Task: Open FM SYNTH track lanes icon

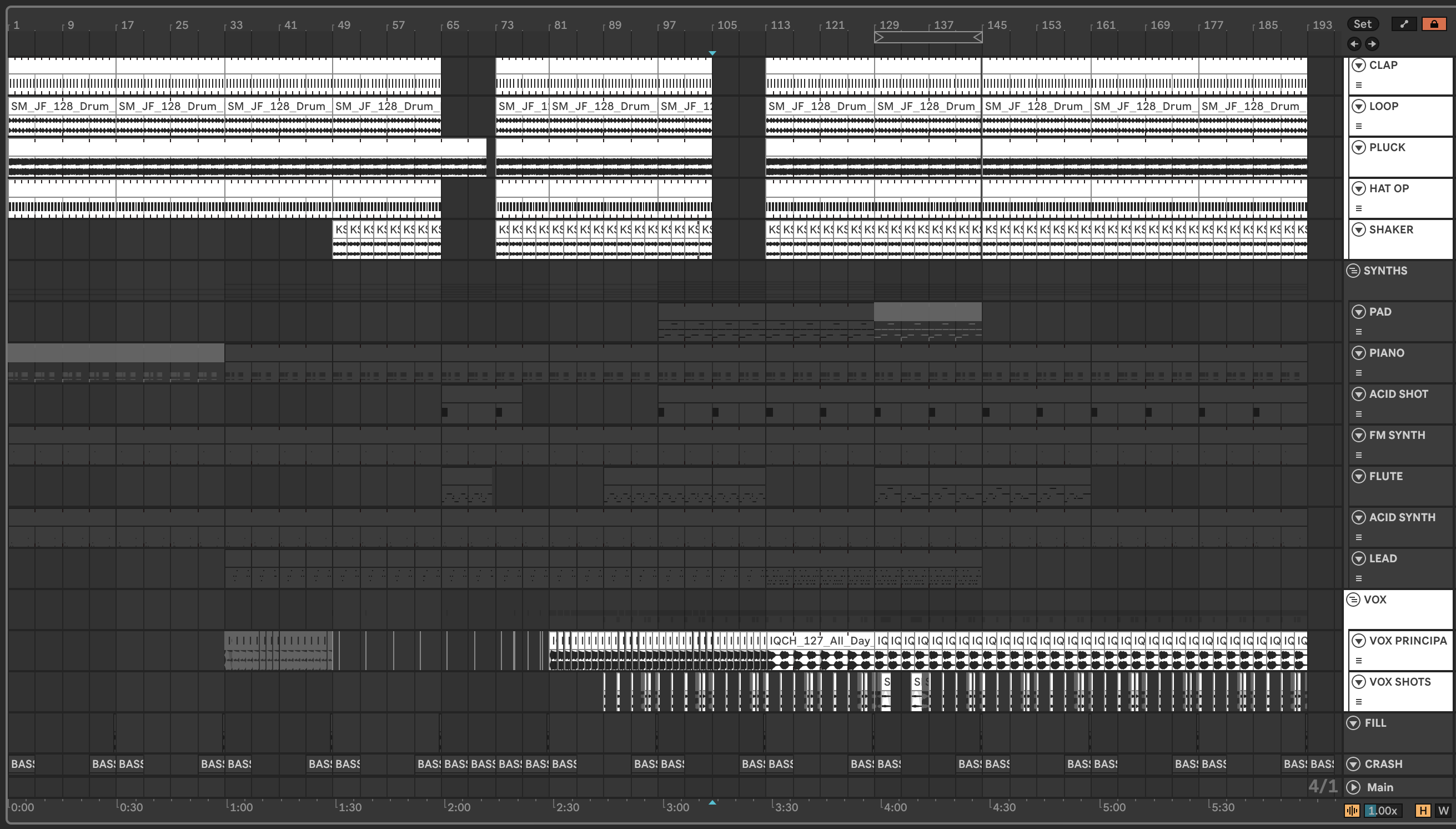Action: (1359, 455)
